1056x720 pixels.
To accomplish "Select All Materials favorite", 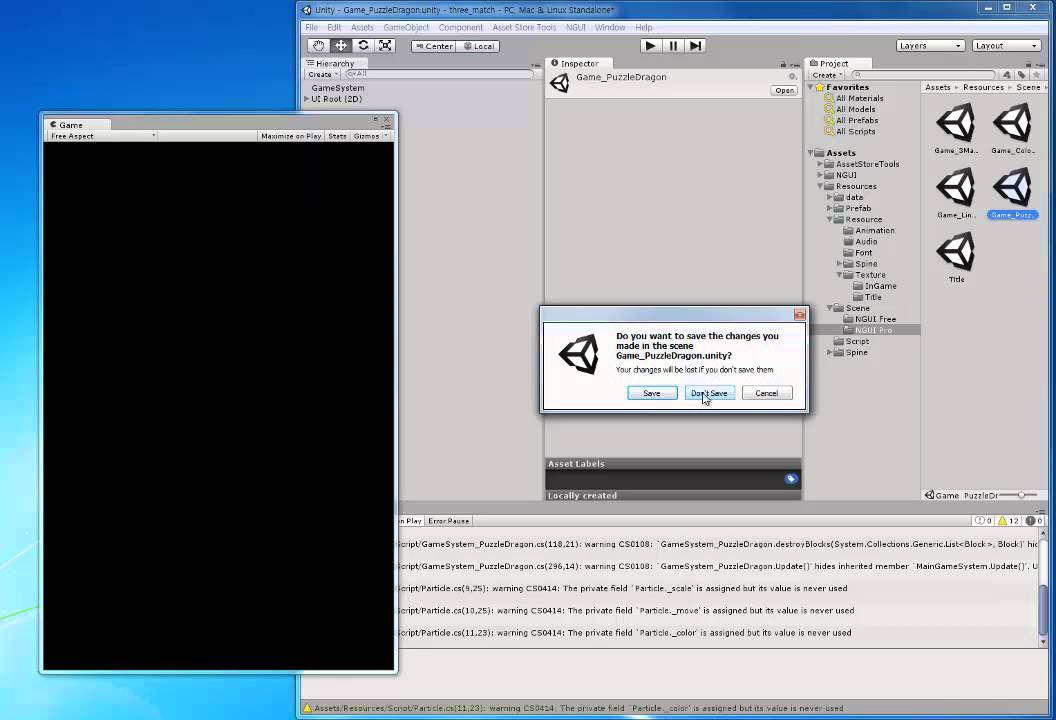I will 859,98.
